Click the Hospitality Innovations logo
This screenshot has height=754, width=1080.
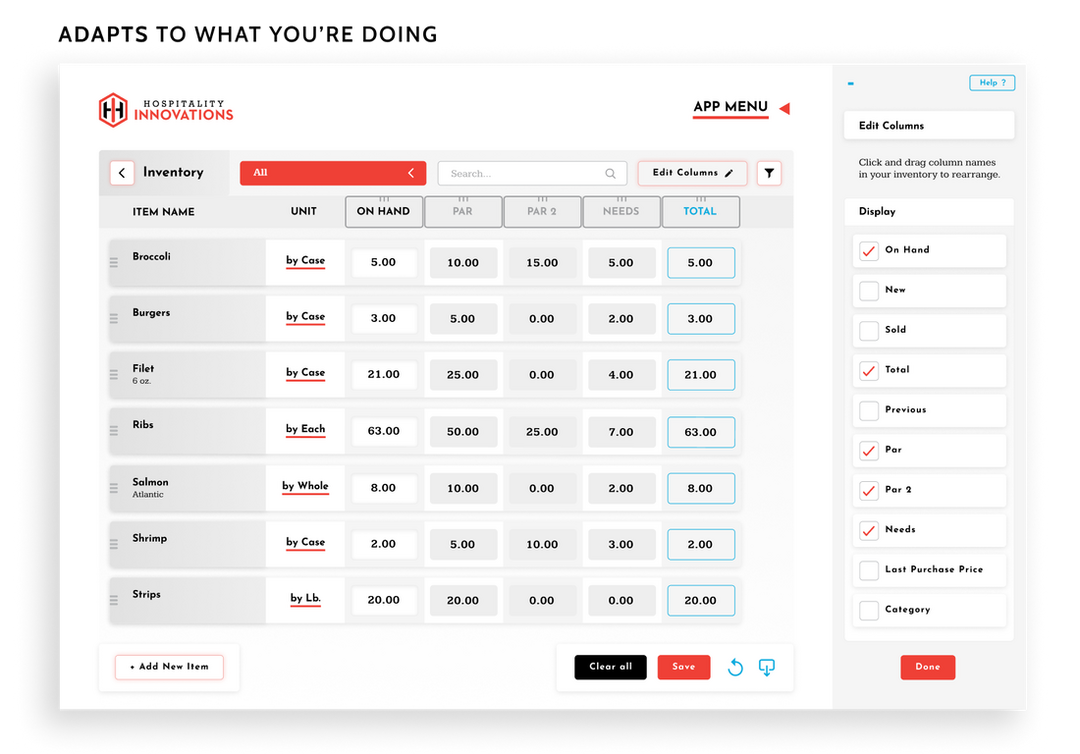[165, 110]
